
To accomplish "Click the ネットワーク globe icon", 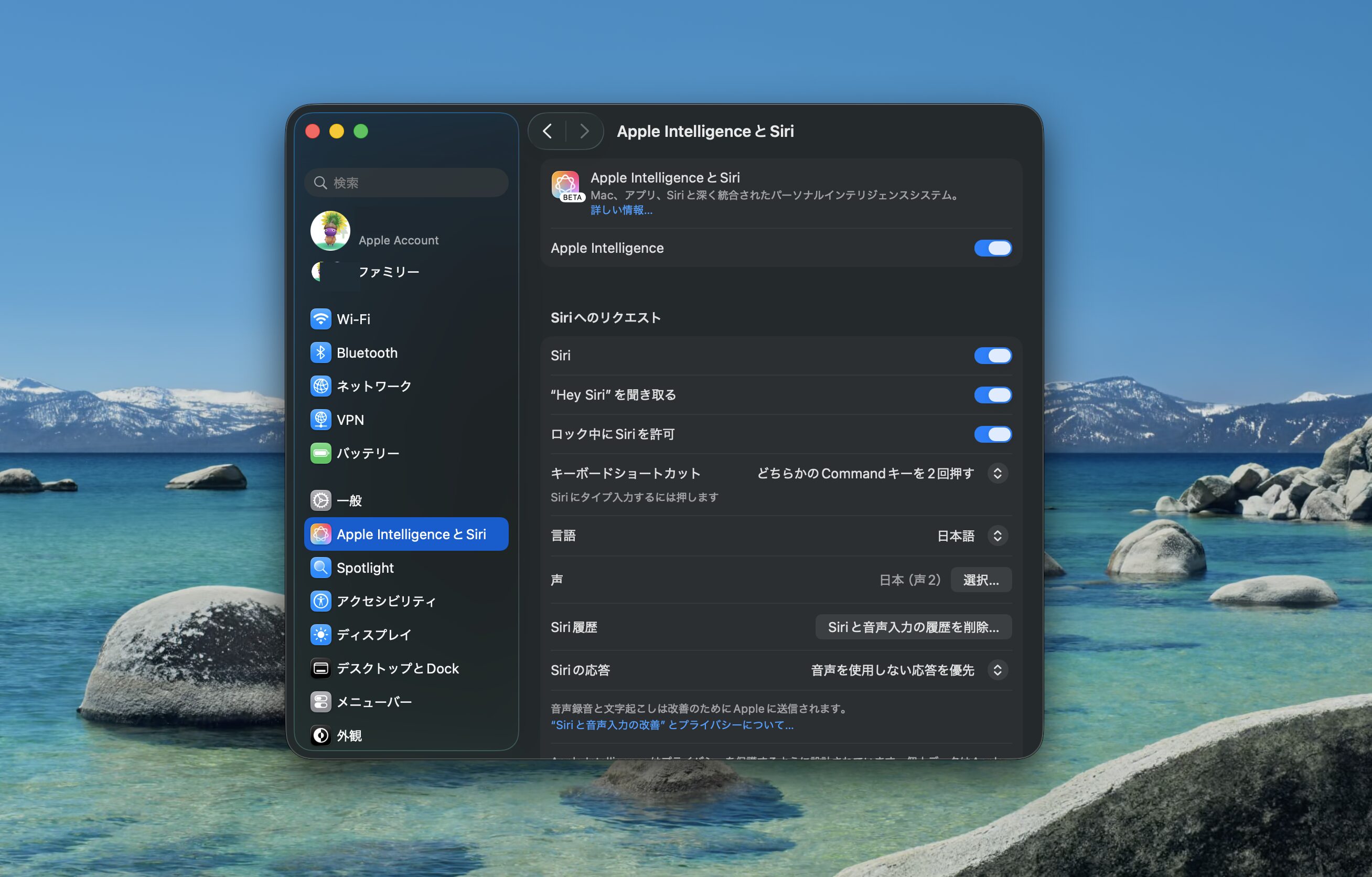I will pos(321,387).
